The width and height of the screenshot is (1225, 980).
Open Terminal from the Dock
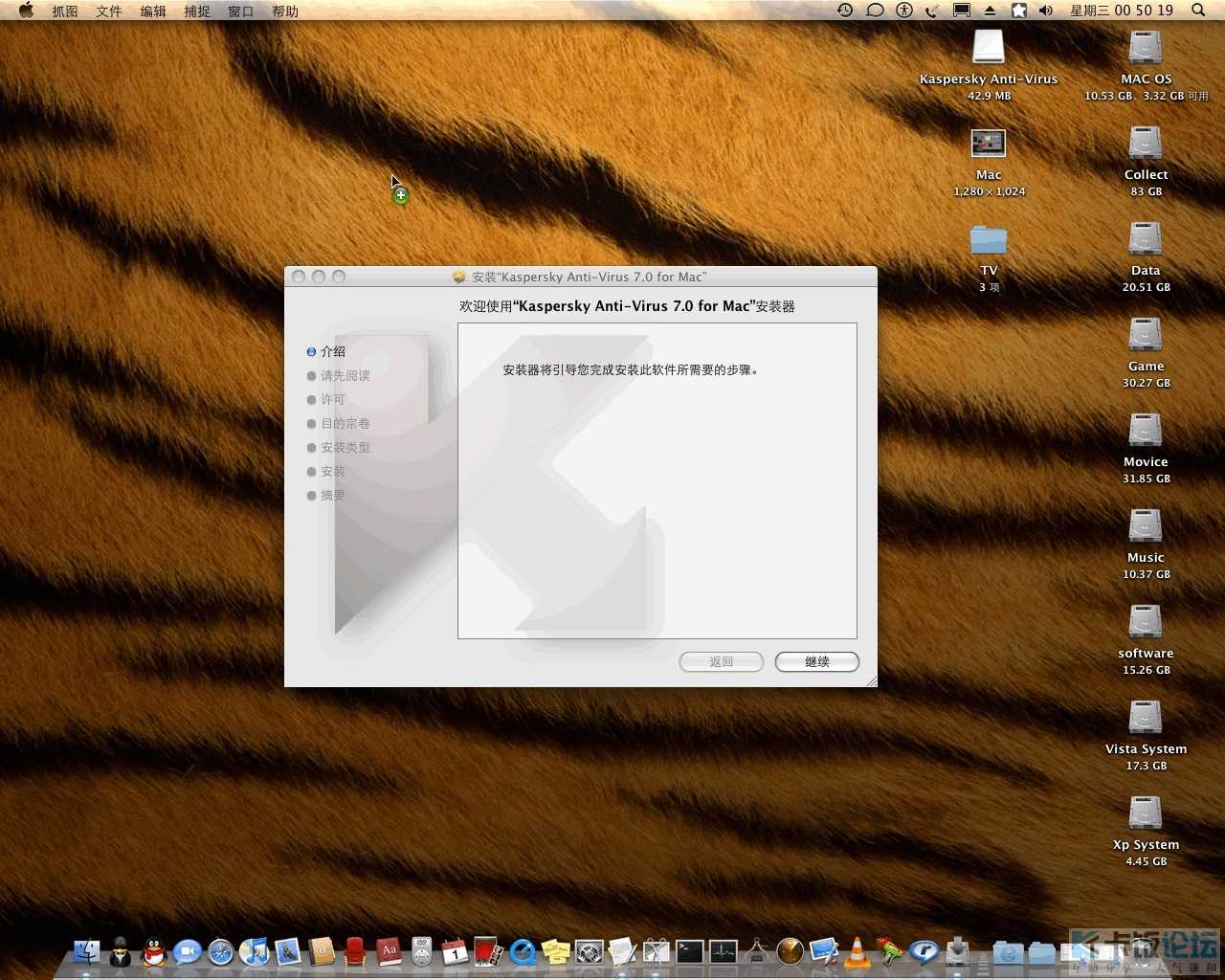[x=690, y=951]
